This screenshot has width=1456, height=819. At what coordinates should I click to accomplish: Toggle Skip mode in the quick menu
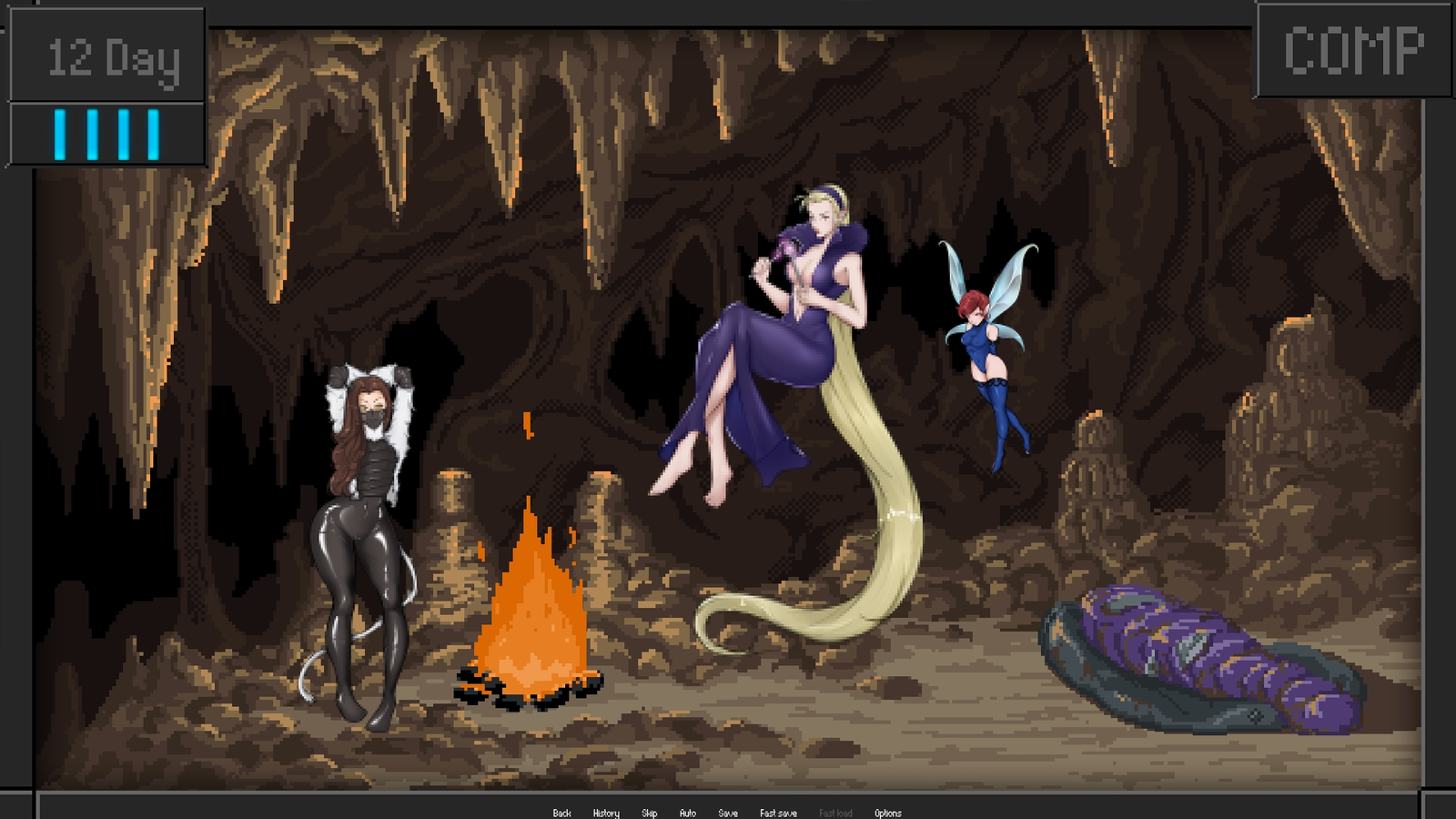tap(649, 813)
